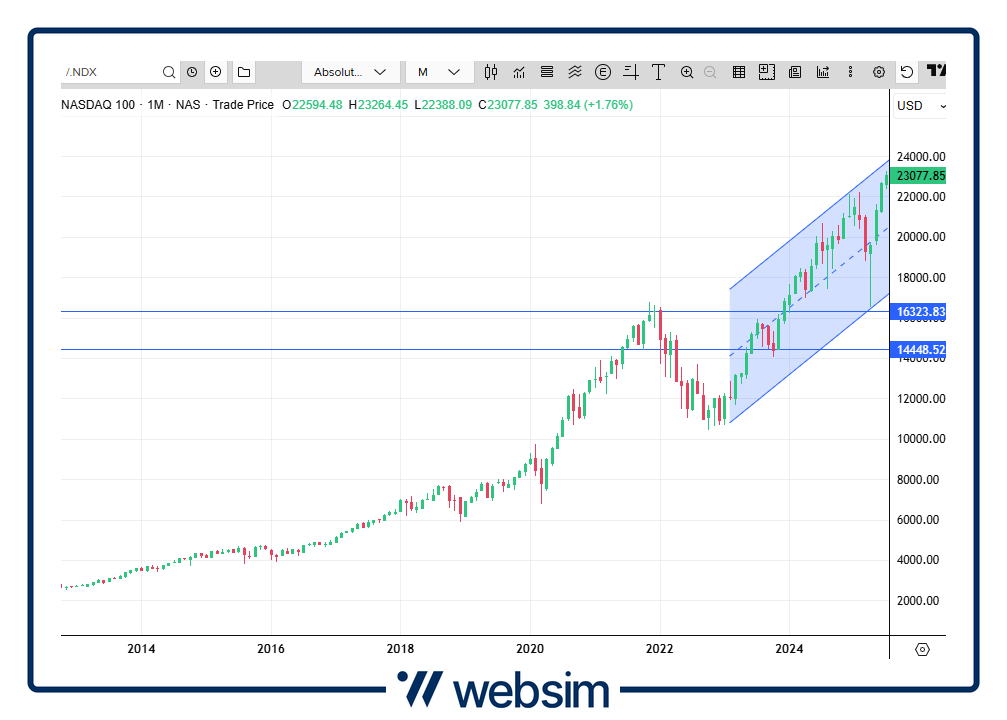Click the wavy lines studies icon
Screen dimensions: 1007x720
coord(575,72)
